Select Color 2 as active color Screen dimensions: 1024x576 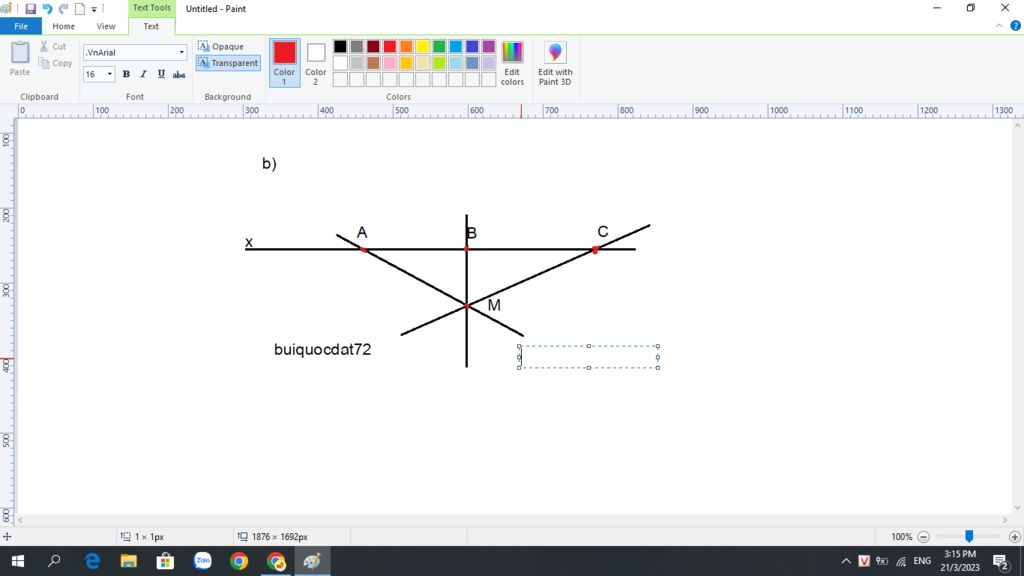click(x=316, y=63)
